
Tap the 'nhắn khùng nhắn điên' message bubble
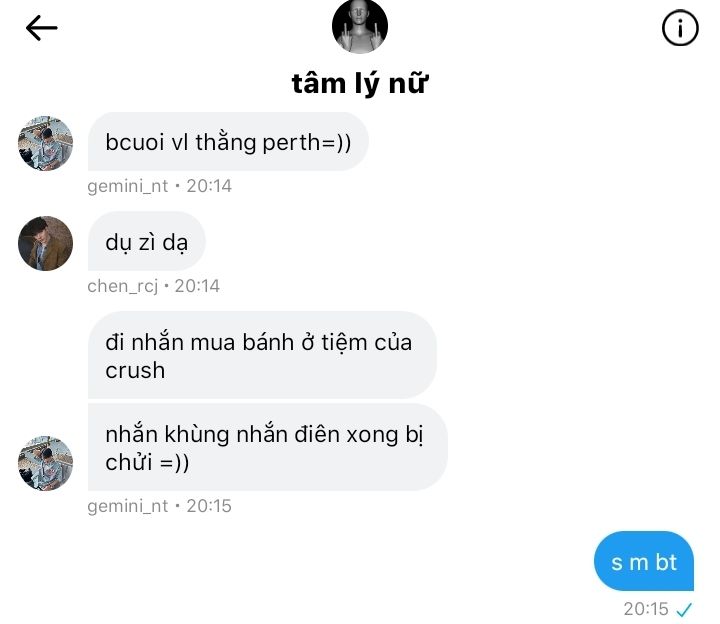(267, 448)
